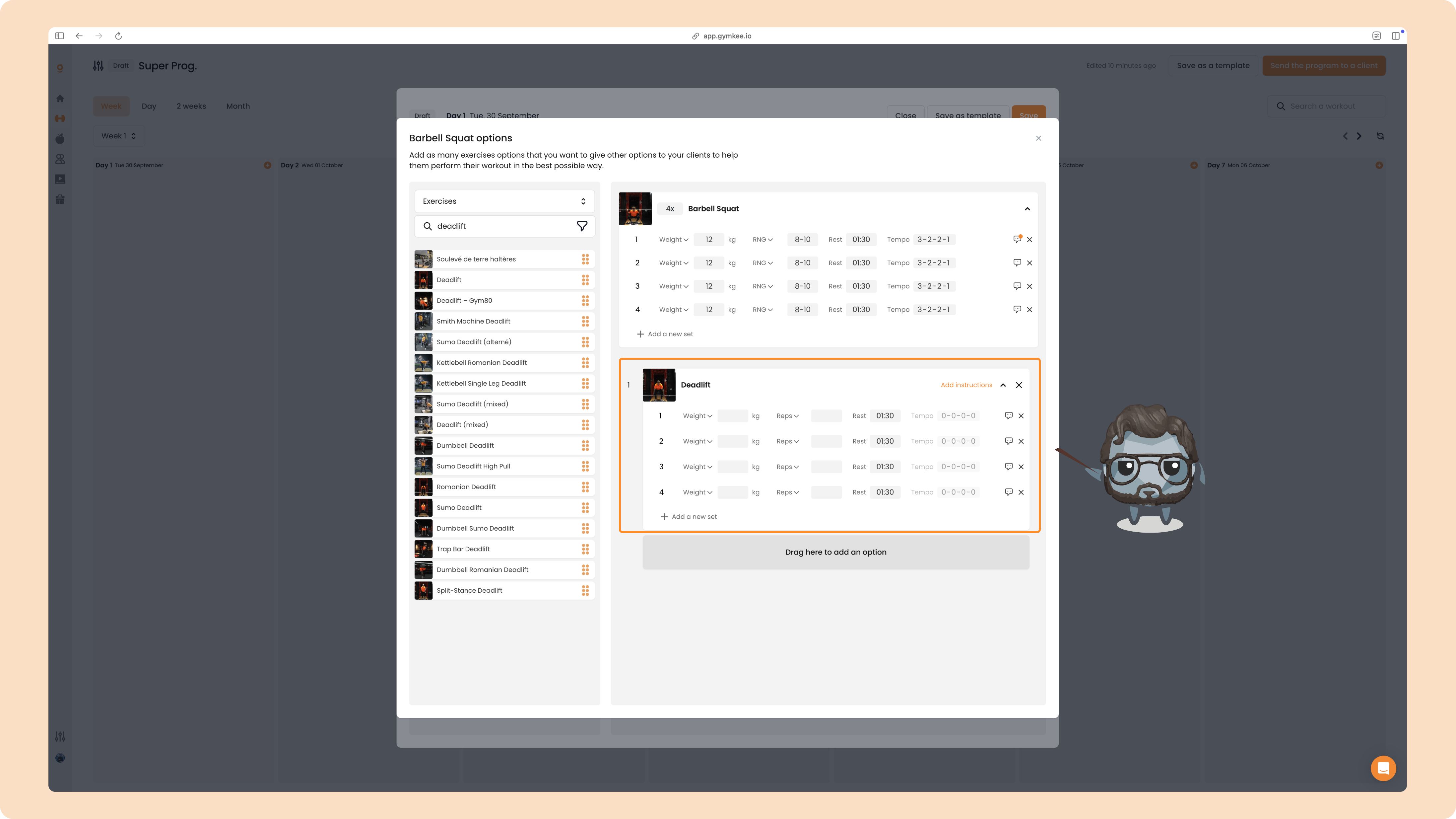Go back in the browser

coord(79,36)
